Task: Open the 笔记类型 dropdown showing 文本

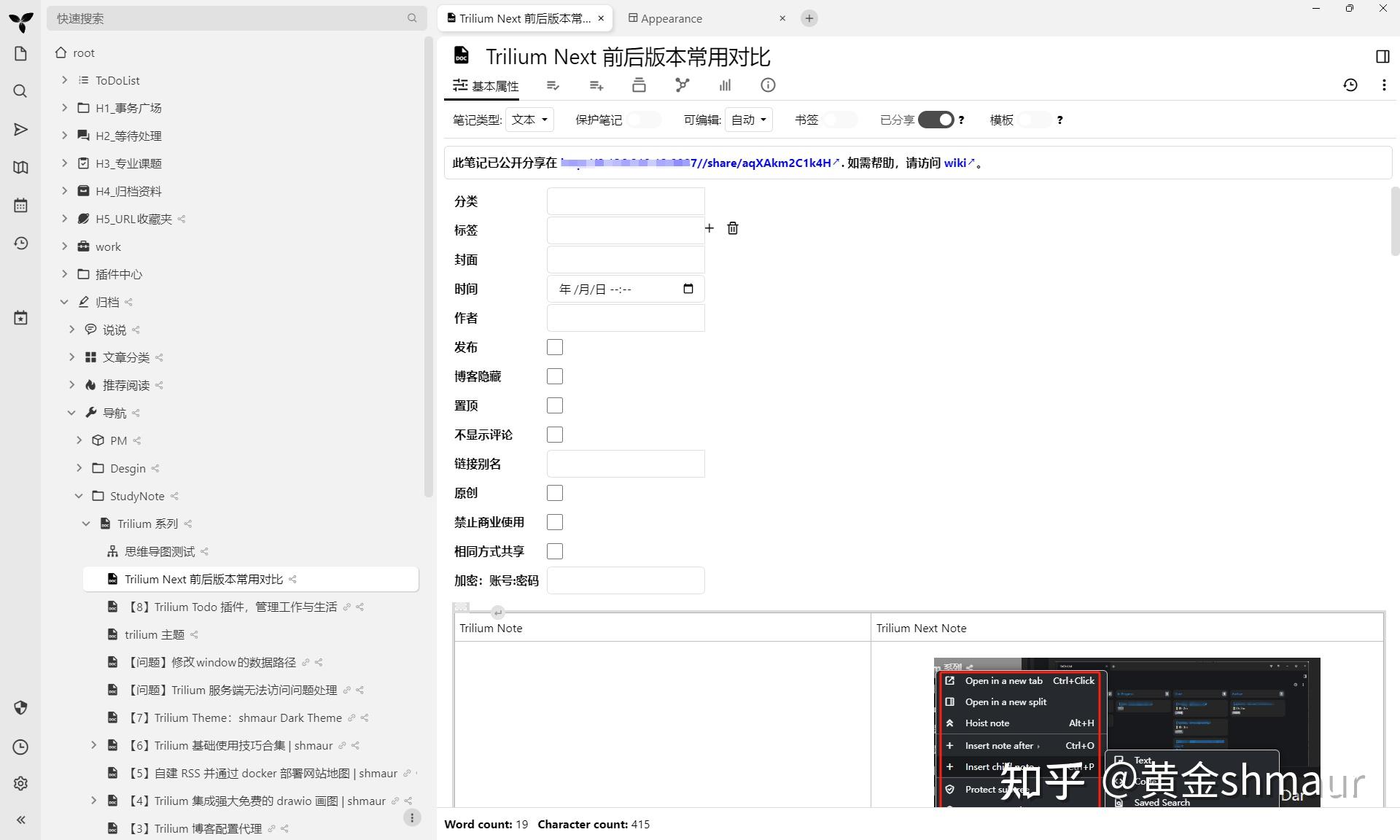Action: [x=529, y=120]
